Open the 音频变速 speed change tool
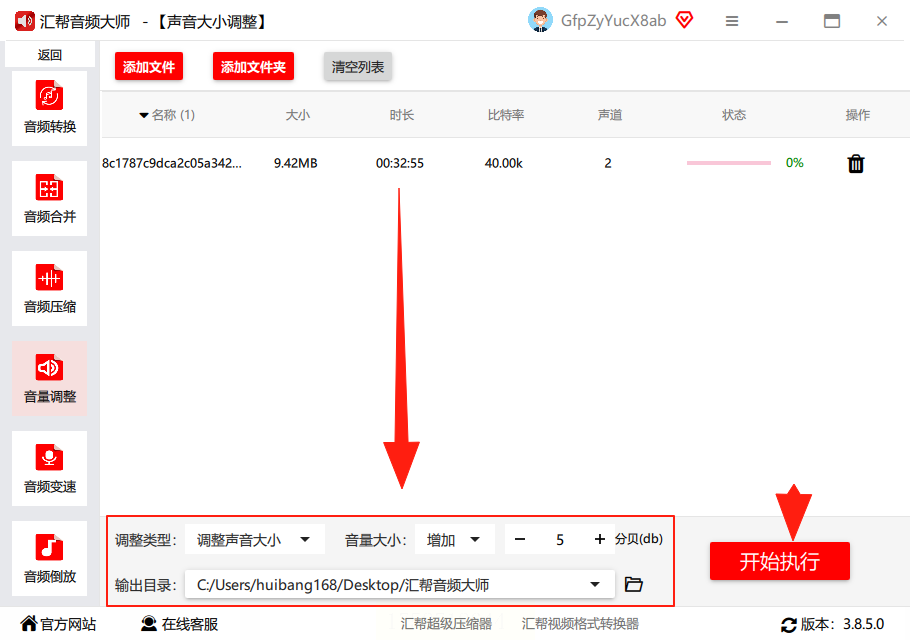The height and width of the screenshot is (640, 910). pos(49,468)
